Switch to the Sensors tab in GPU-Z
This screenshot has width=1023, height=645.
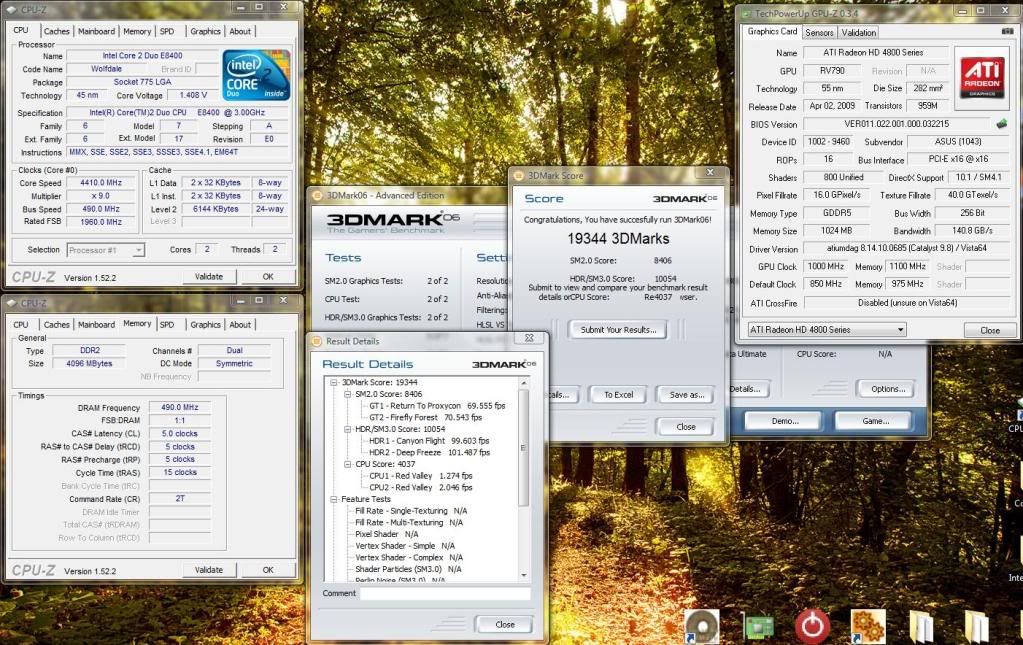[x=819, y=32]
